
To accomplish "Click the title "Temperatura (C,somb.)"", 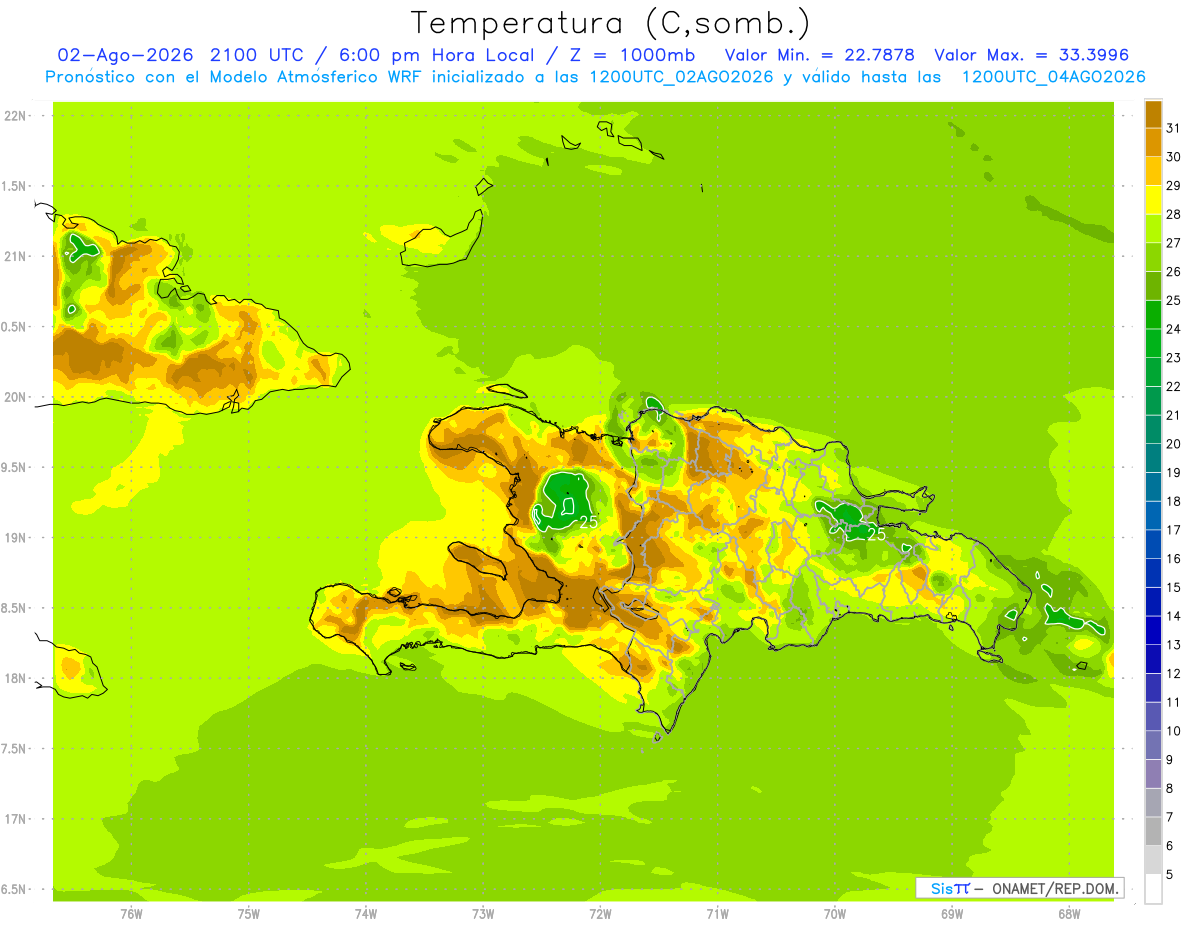I will tap(611, 22).
